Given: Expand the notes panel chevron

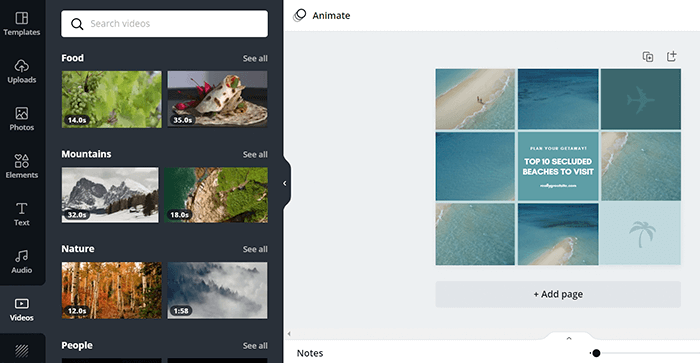Looking at the screenshot, I should pyautogui.click(x=569, y=338).
